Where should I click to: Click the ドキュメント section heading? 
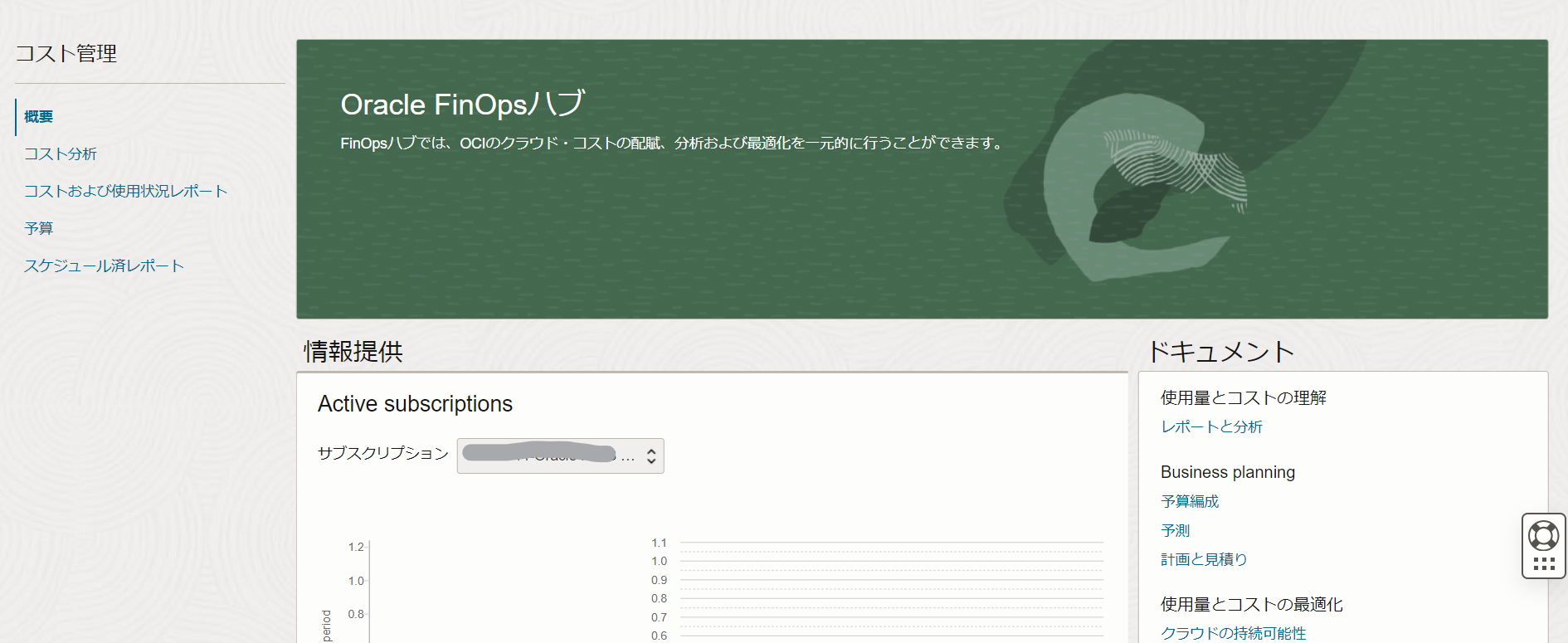pyautogui.click(x=1220, y=352)
